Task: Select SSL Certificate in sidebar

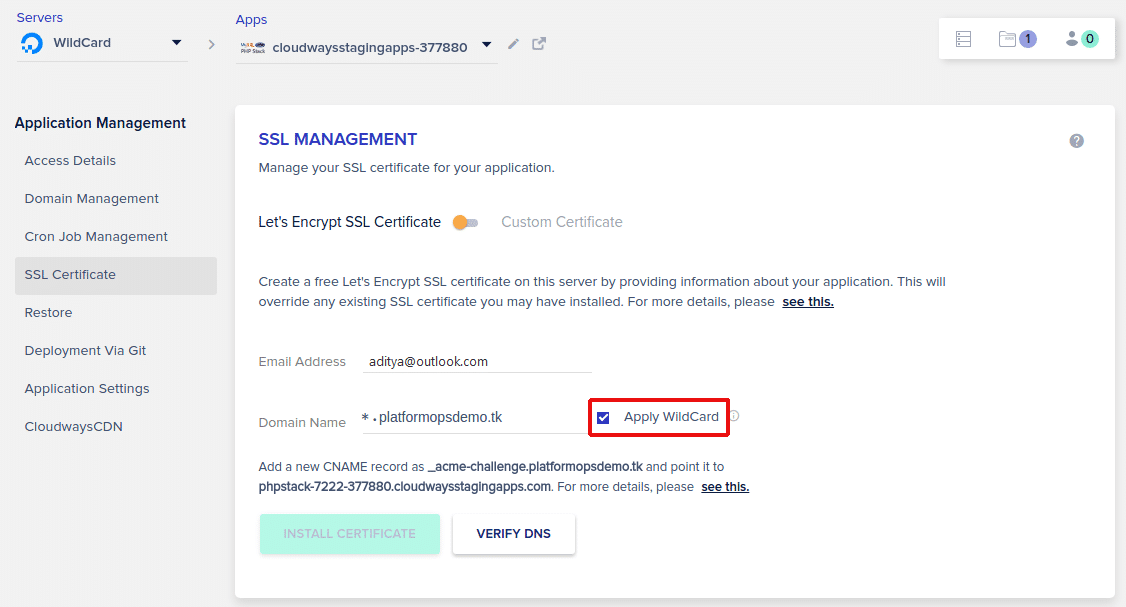Action: 116,275
